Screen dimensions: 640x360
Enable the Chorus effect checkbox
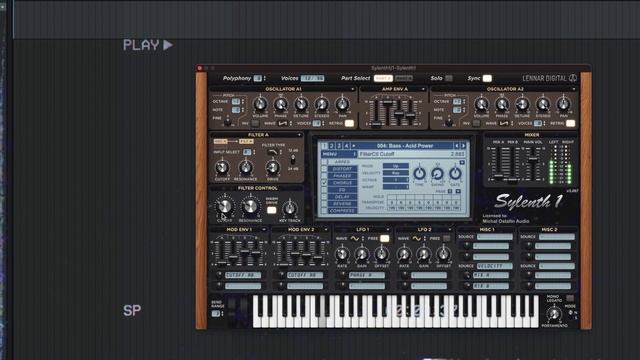pyautogui.click(x=324, y=183)
